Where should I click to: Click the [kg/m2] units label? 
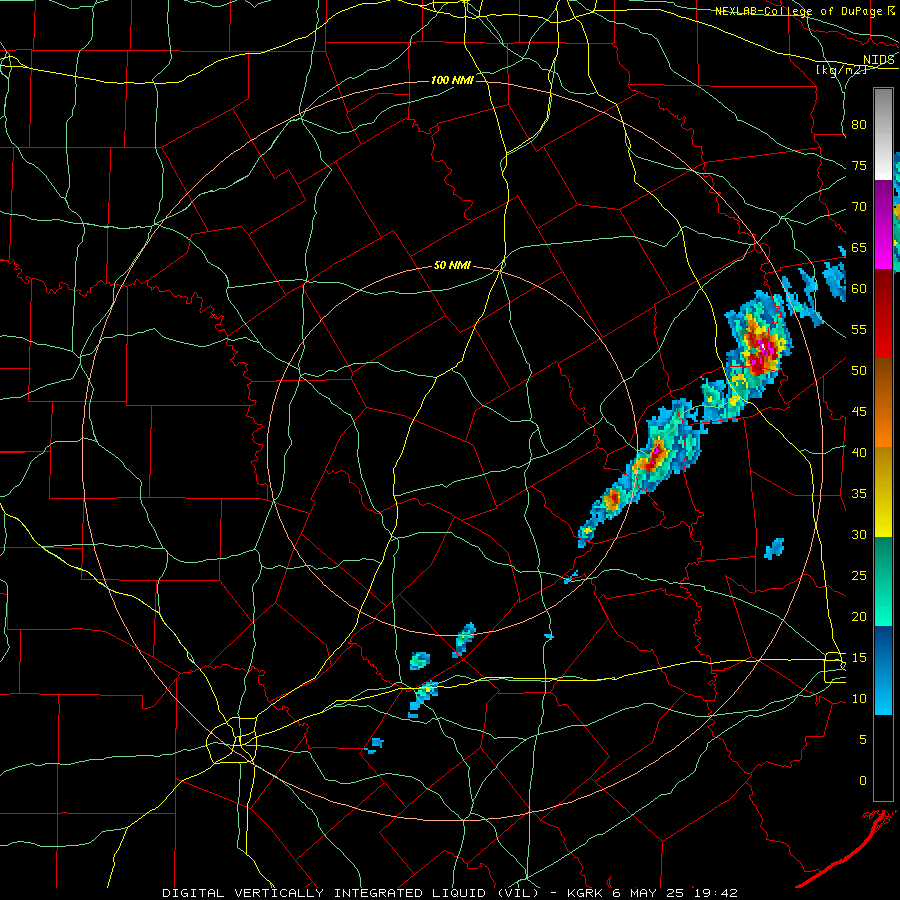841,70
